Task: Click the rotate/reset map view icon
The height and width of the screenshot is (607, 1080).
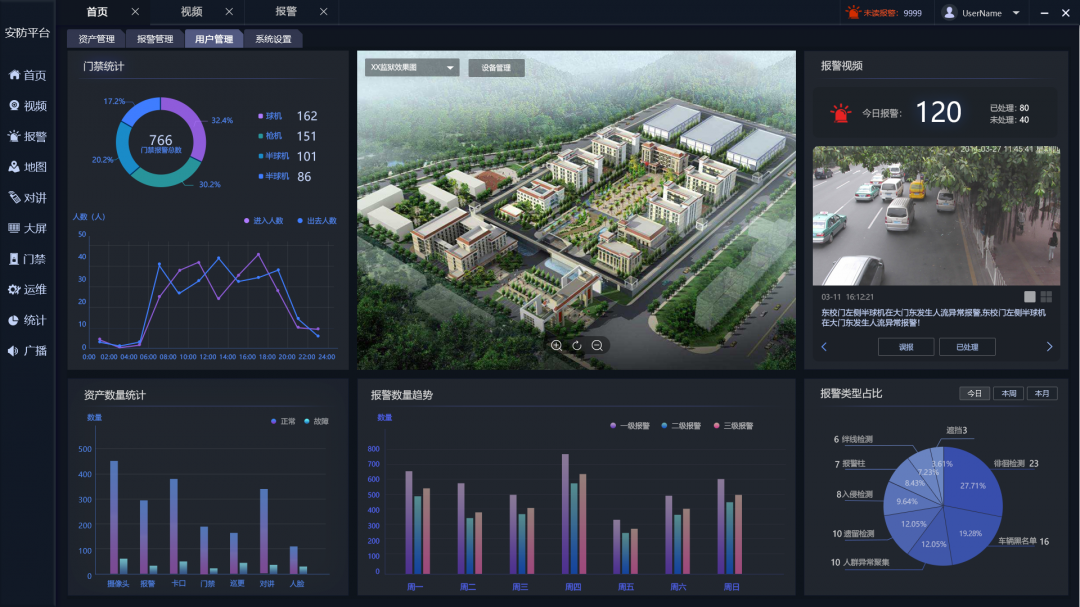Action: [577, 345]
